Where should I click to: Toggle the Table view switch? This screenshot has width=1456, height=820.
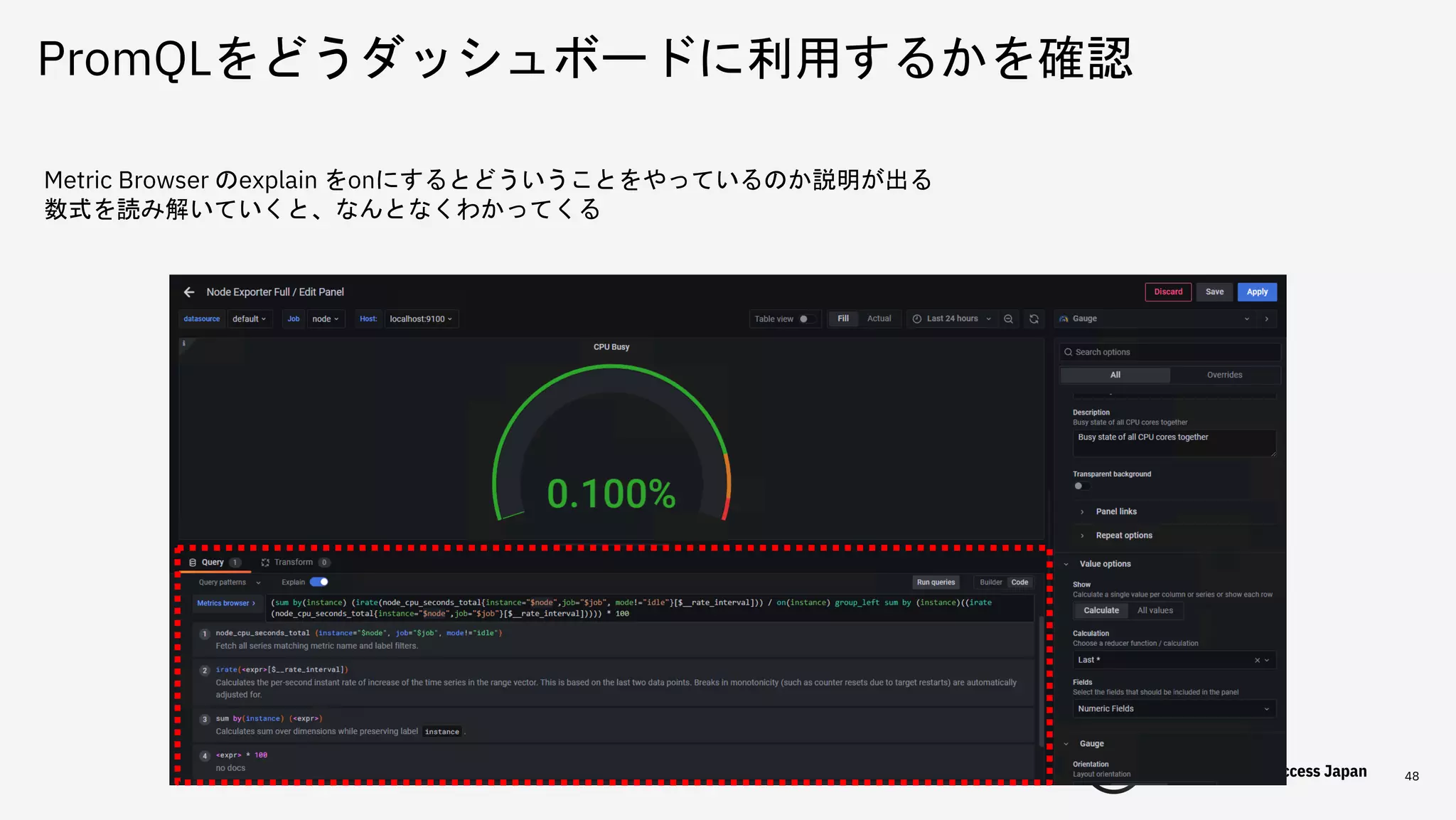click(806, 319)
